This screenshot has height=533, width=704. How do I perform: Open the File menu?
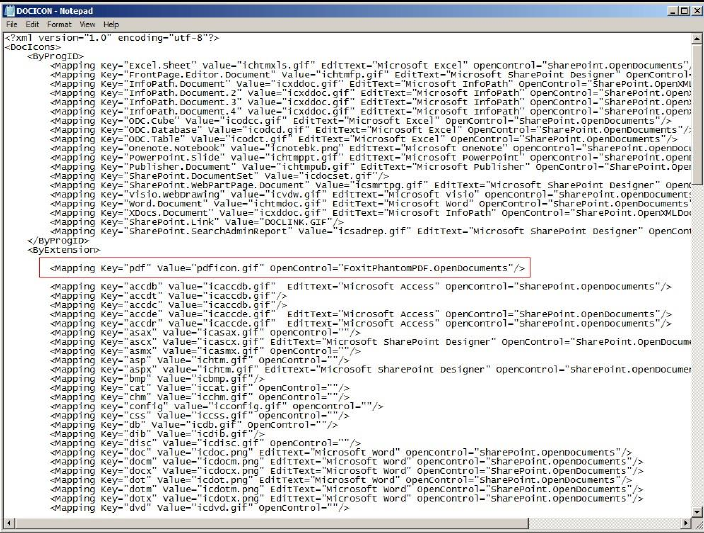[12, 24]
